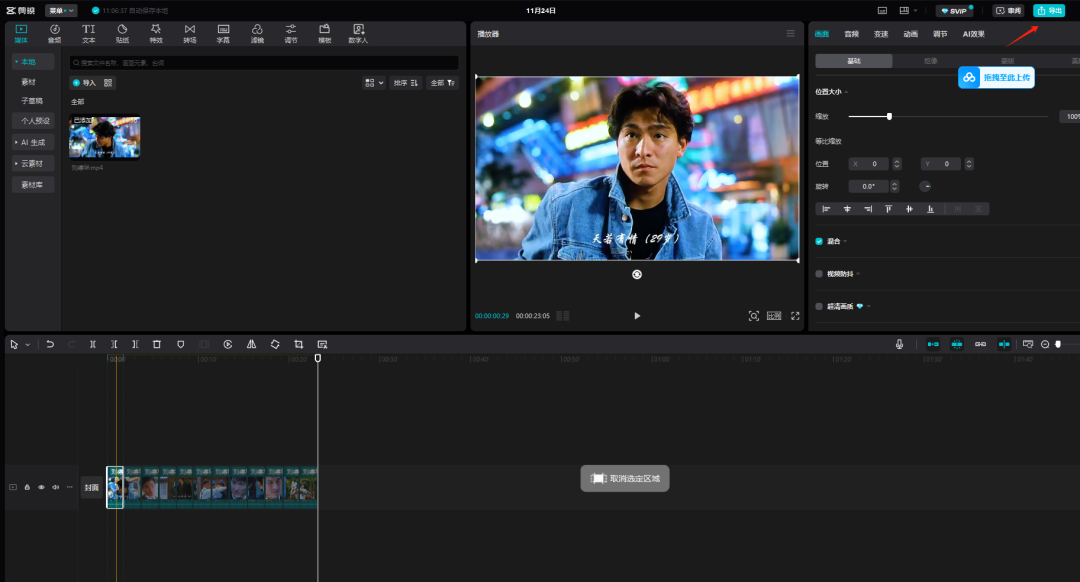Click the scan QR import icon
This screenshot has height=582, width=1080.
(x=108, y=83)
